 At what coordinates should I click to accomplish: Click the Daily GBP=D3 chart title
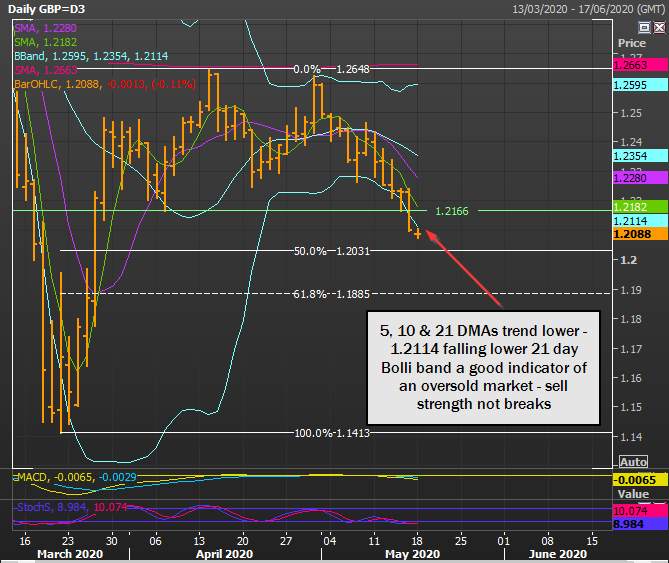46,9
